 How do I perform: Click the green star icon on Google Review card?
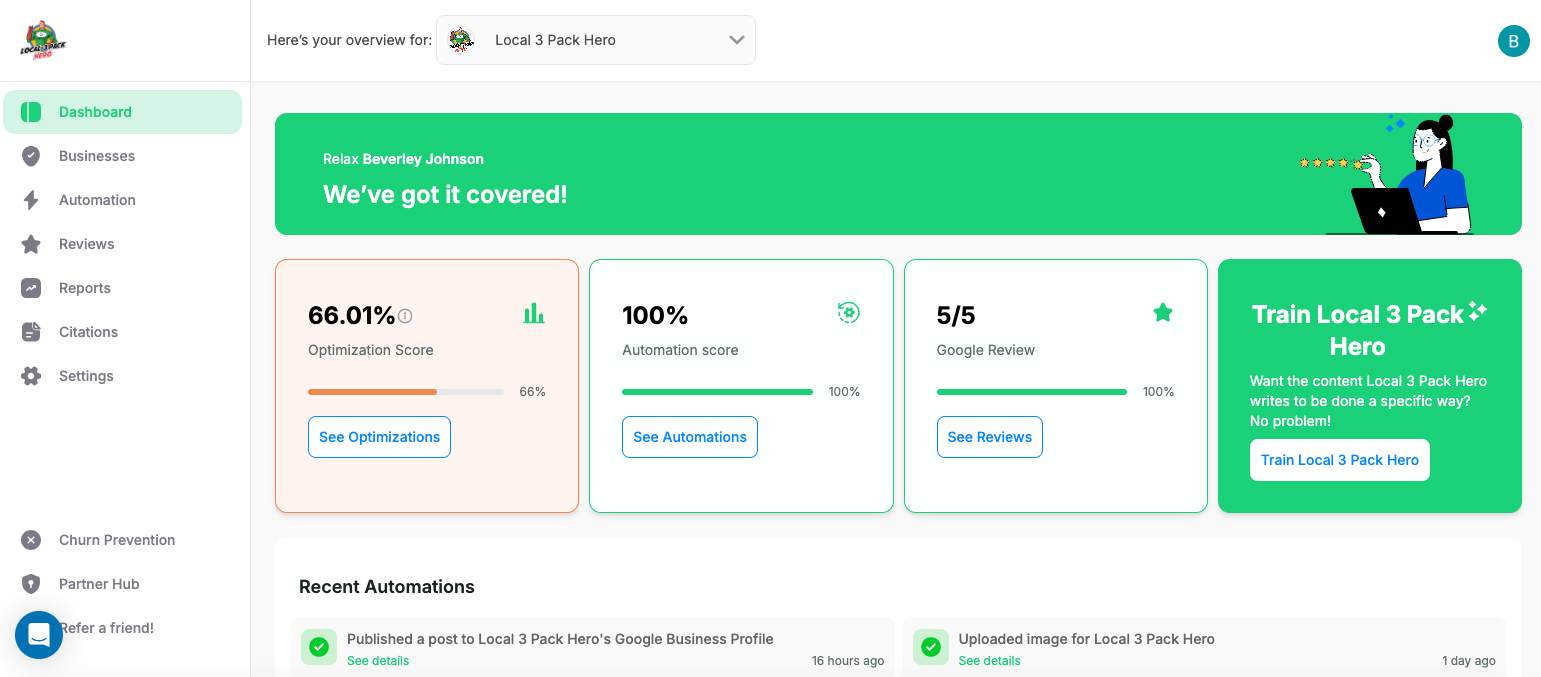tap(1162, 311)
